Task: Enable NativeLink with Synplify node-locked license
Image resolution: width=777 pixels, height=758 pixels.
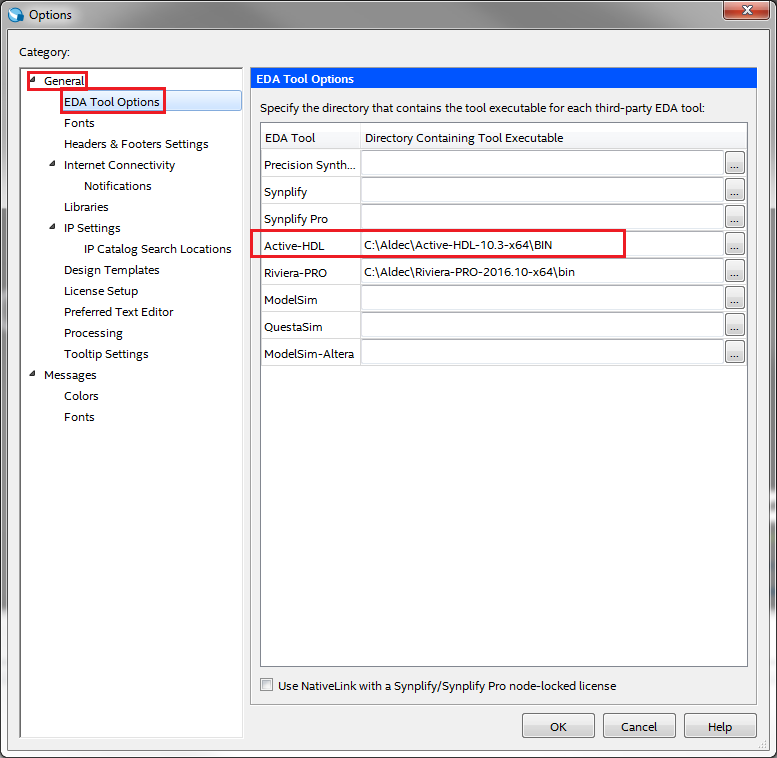Action: [x=267, y=685]
